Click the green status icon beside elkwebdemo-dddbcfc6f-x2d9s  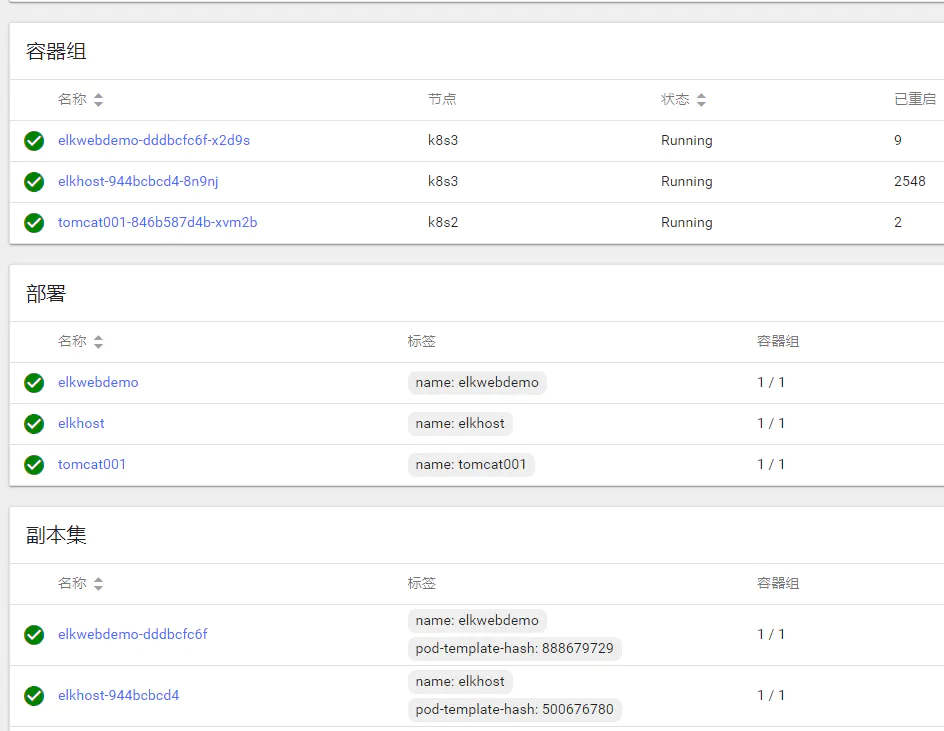(x=33, y=140)
